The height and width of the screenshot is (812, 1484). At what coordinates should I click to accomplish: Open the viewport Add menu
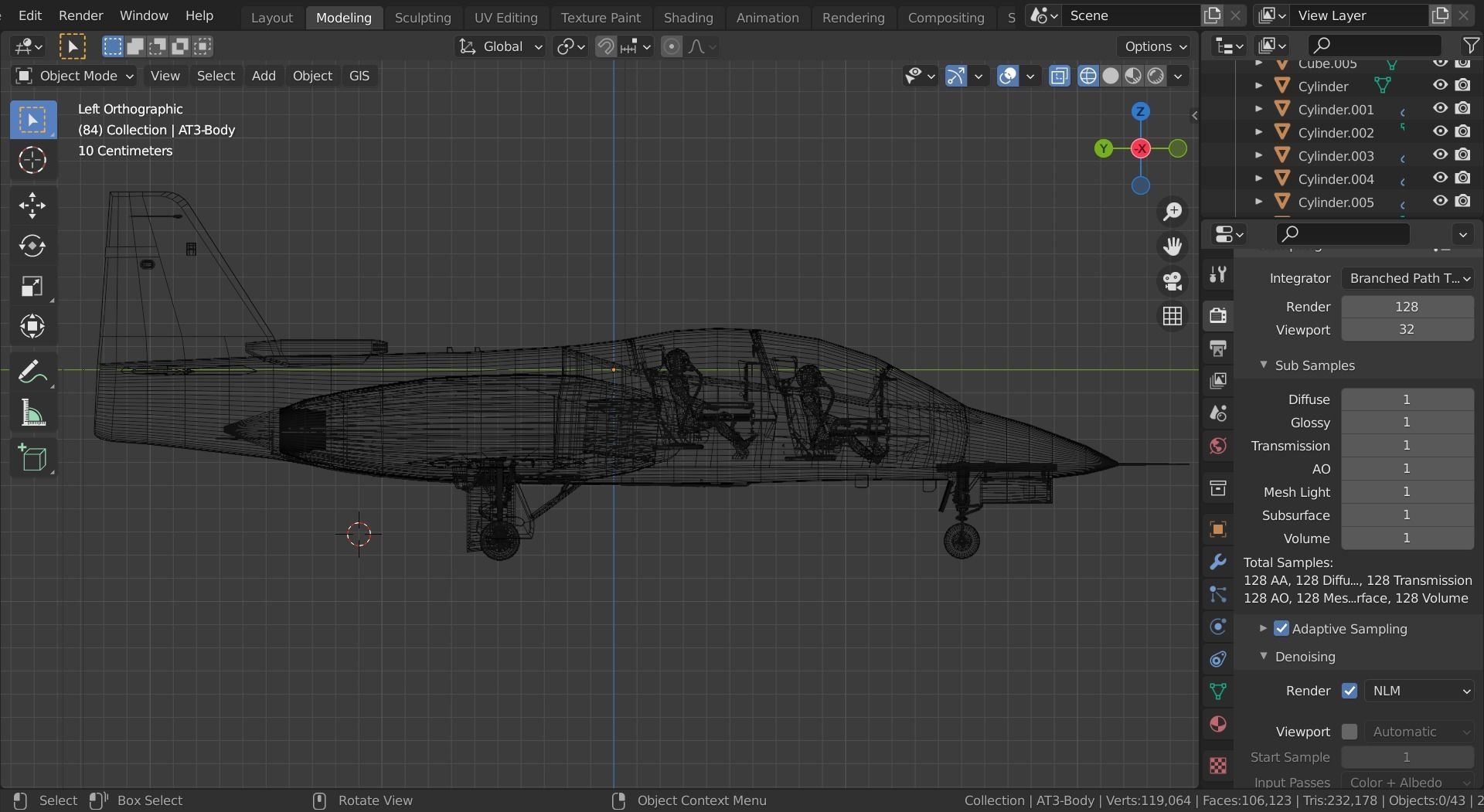pyautogui.click(x=264, y=76)
